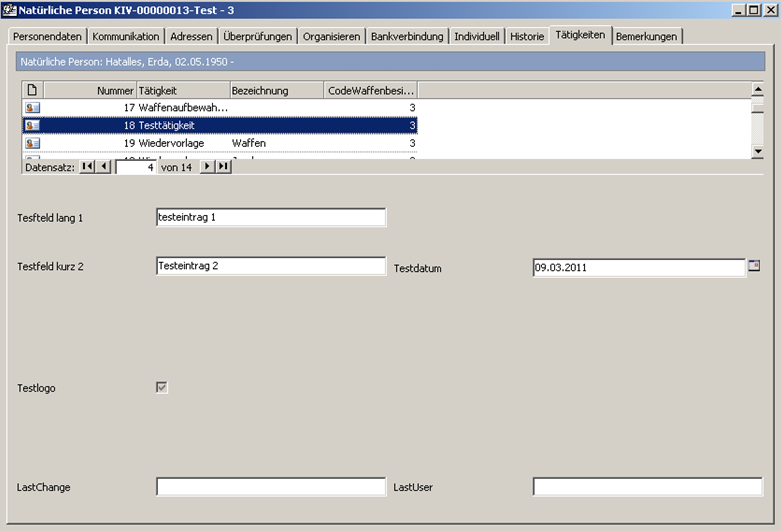The width and height of the screenshot is (781, 531).
Task: Go to the next record
Action: [x=208, y=167]
